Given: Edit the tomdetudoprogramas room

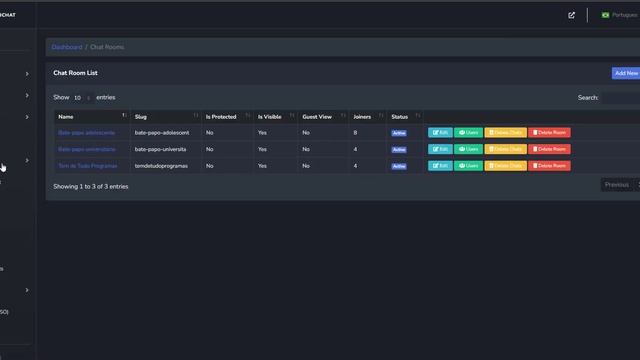Looking at the screenshot, I should [440, 166].
